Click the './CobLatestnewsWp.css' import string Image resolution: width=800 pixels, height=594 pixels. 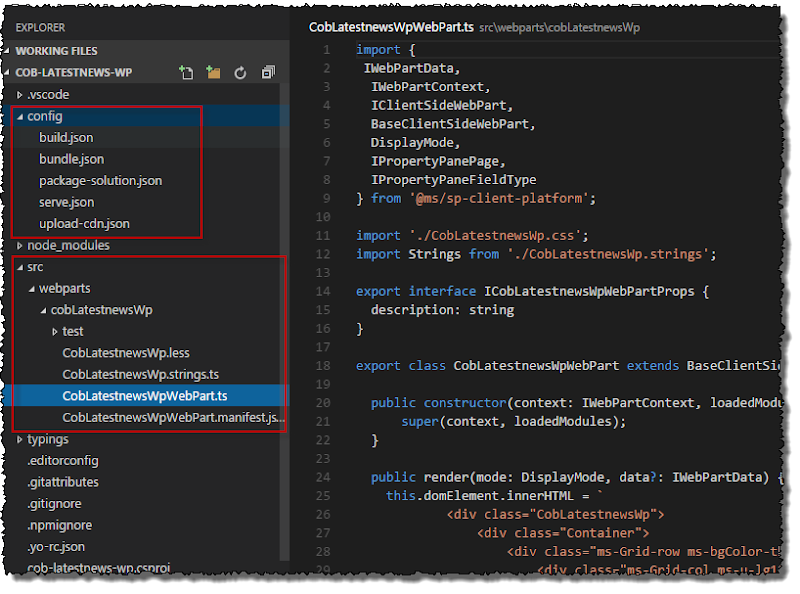click(x=495, y=236)
